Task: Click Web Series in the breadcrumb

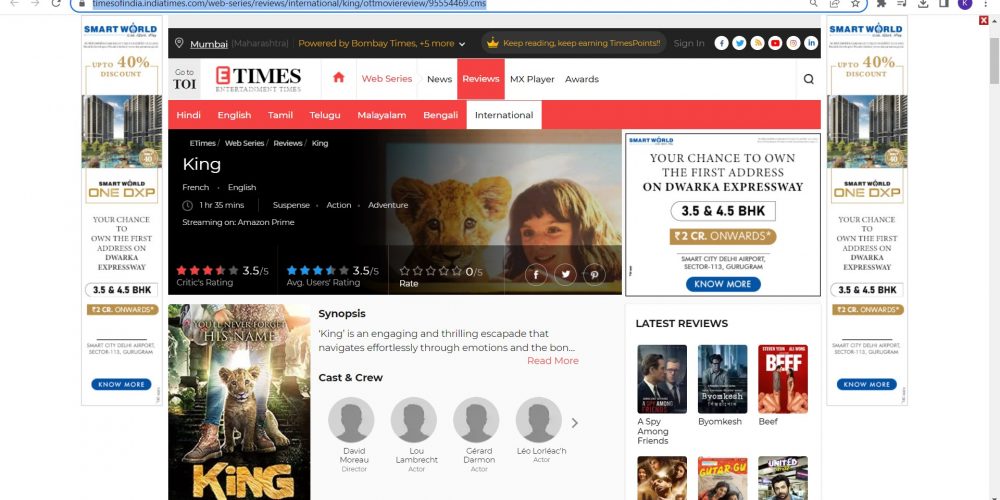Action: click(244, 143)
